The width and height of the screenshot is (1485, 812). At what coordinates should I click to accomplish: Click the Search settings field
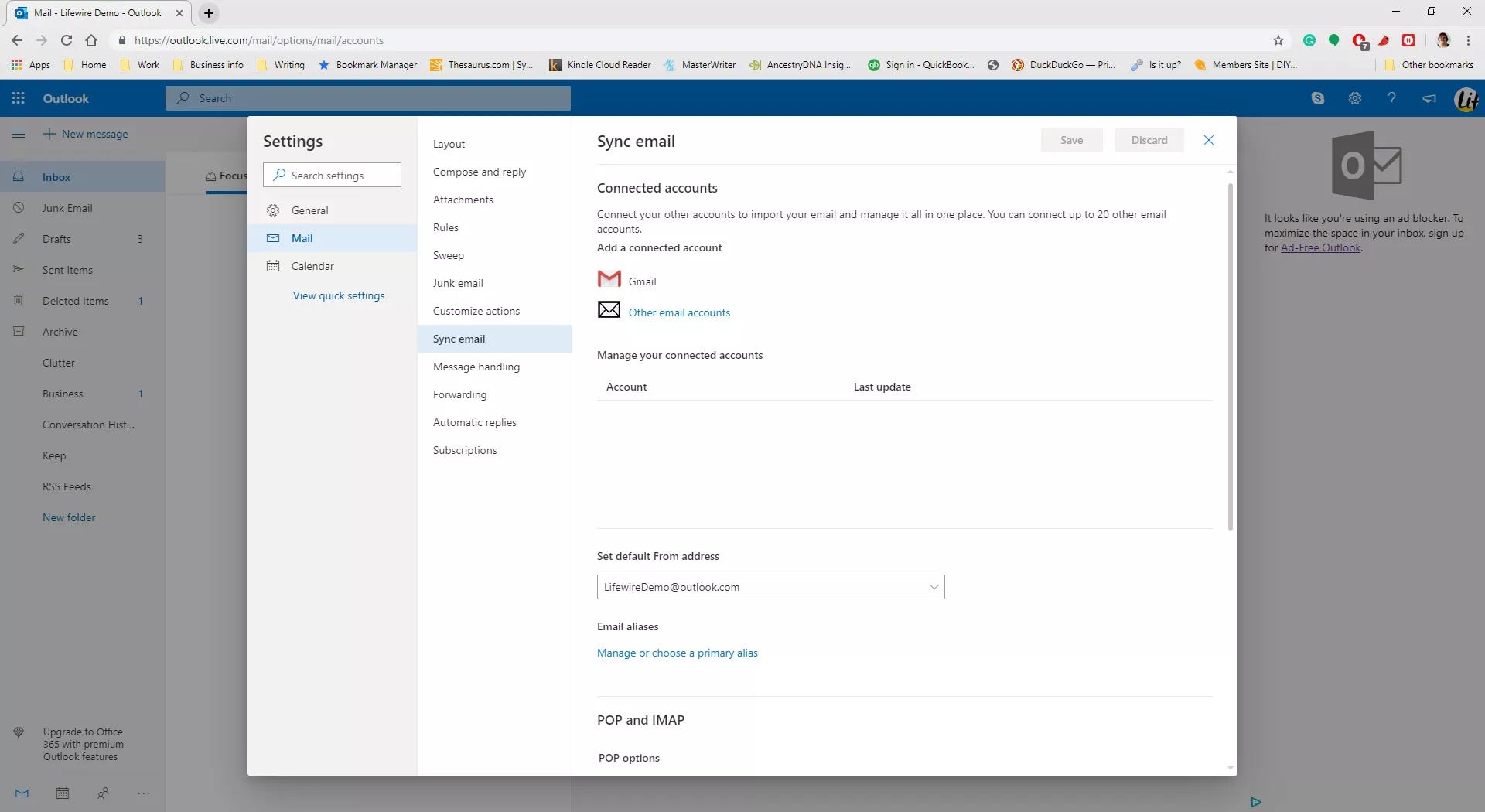click(x=332, y=175)
